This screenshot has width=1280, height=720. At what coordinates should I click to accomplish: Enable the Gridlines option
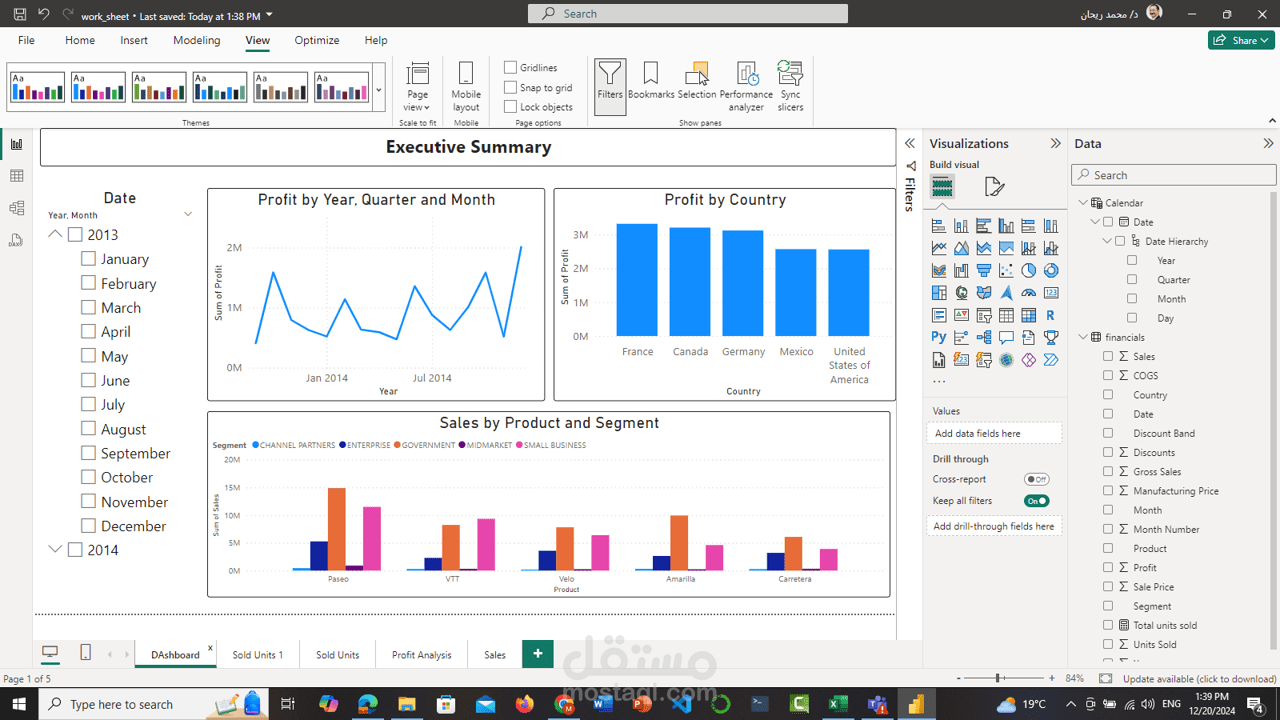(x=511, y=68)
